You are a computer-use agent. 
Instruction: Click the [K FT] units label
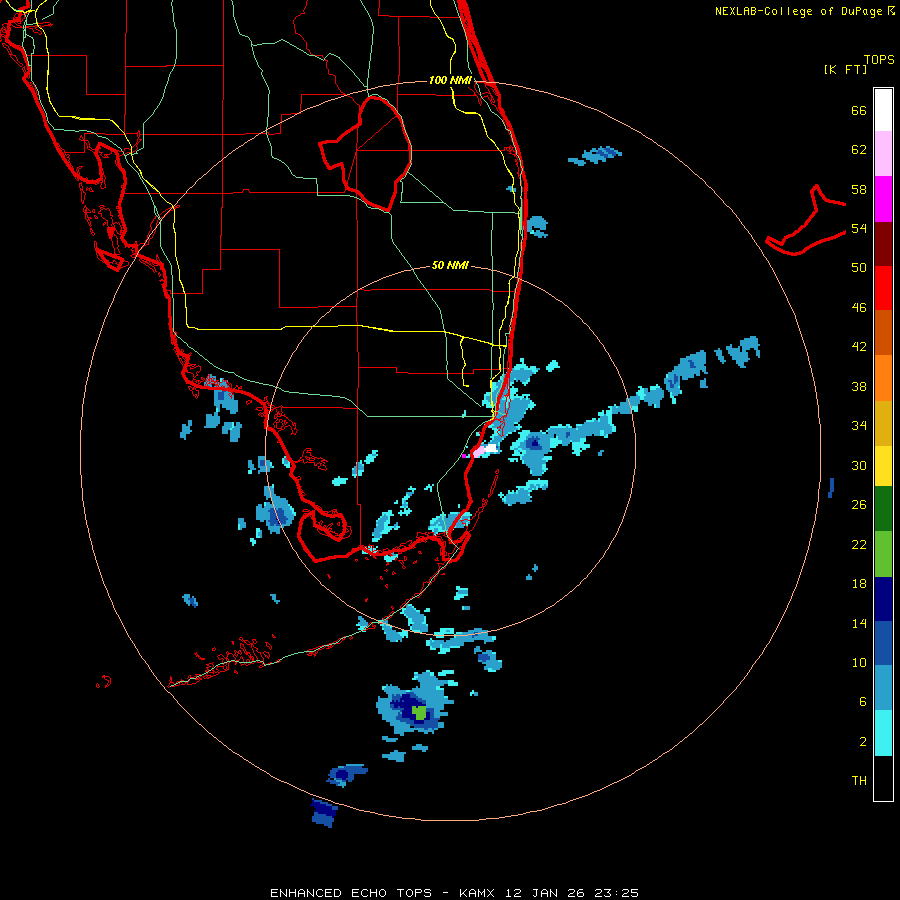tap(845, 69)
